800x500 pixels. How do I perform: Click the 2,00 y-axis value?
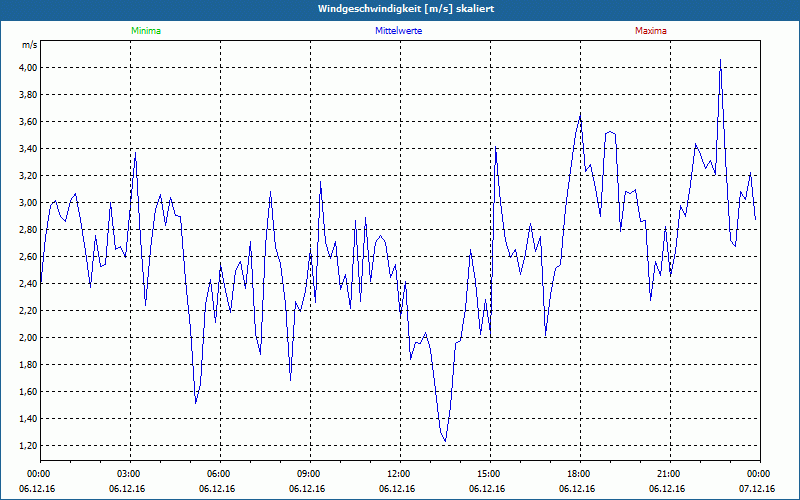[x=29, y=338]
